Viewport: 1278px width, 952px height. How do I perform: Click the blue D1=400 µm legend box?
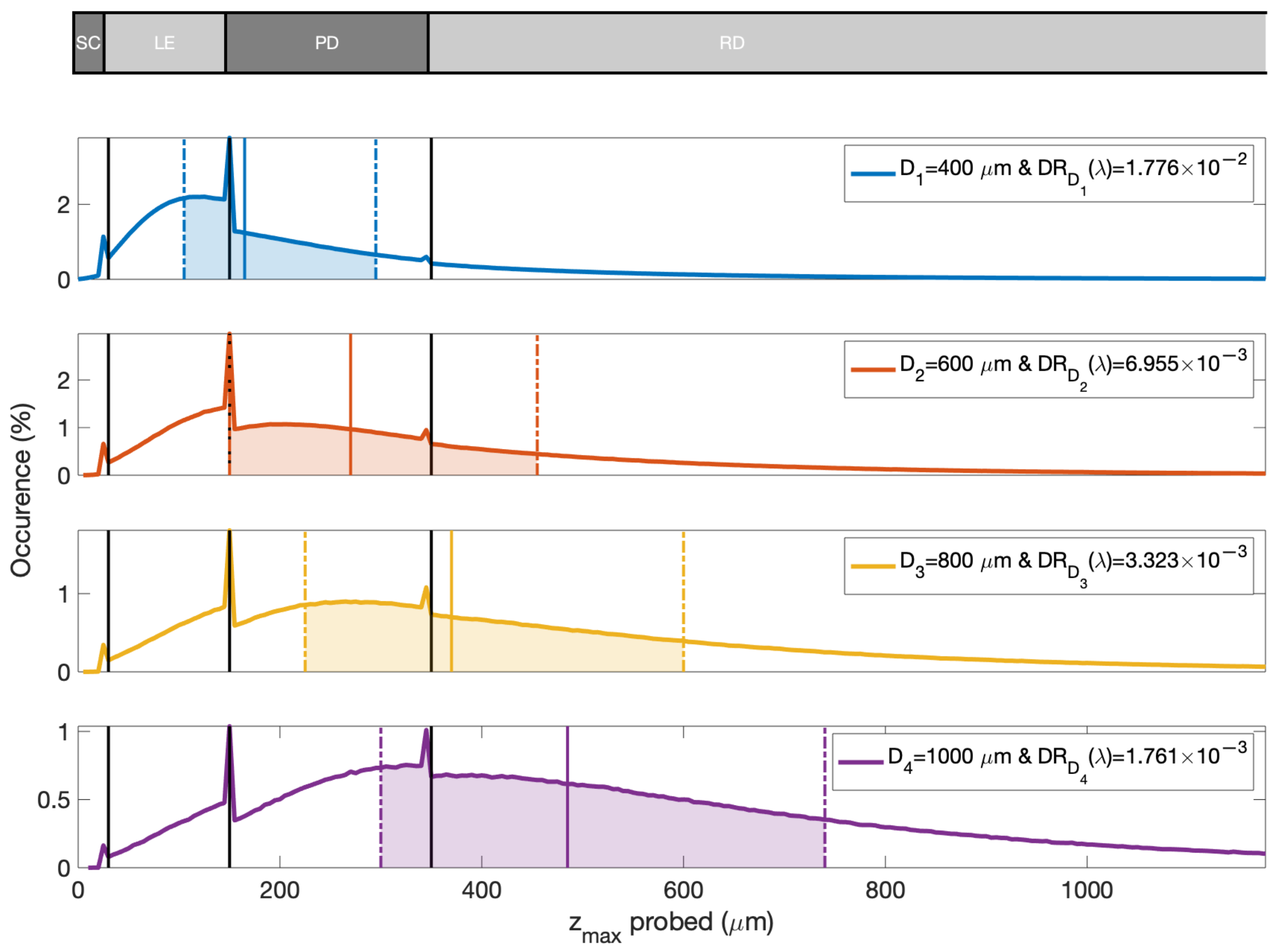(x=1048, y=173)
